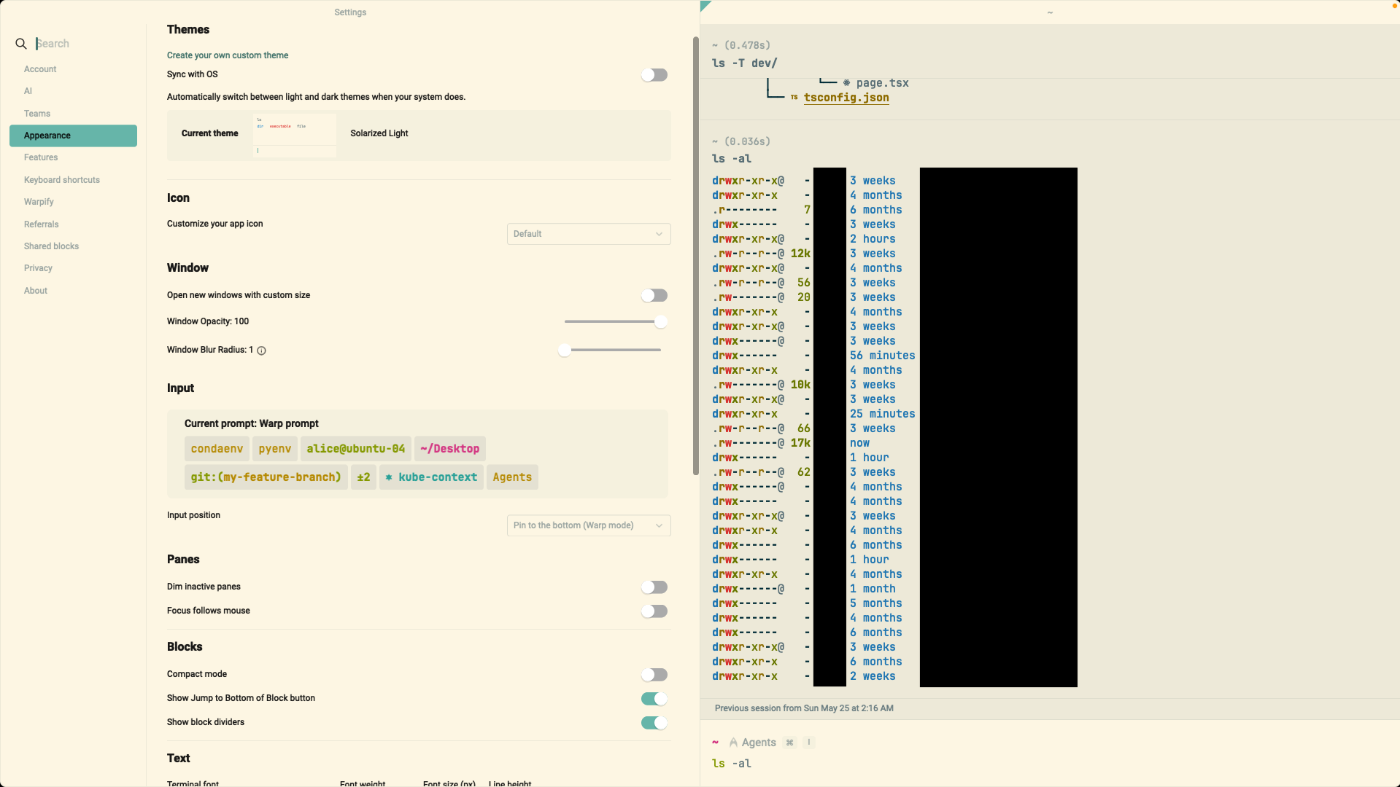The image size is (1400, 787).
Task: Click the git:(my-feature-branch) prompt chip
Action: click(266, 477)
